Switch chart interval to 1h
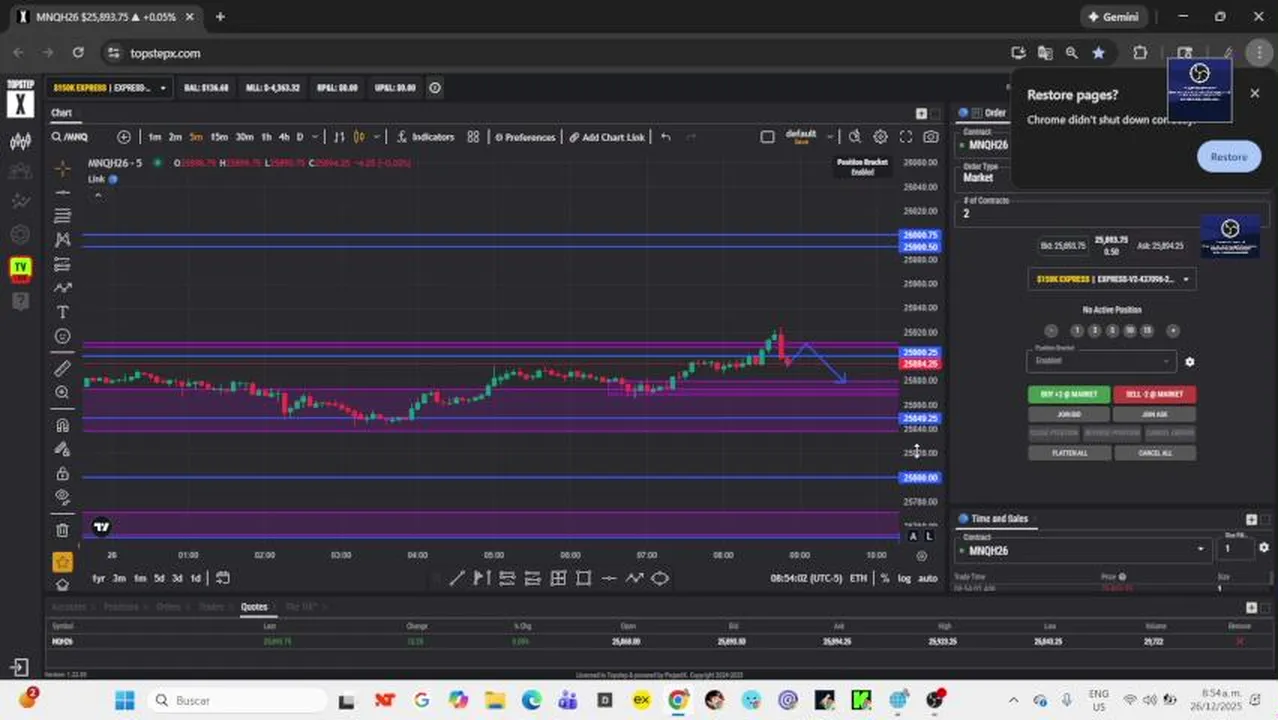This screenshot has height=720, width=1278. tap(266, 137)
